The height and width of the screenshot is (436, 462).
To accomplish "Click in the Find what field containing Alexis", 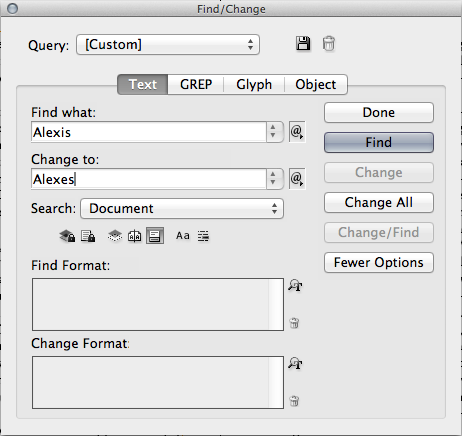I will click(149, 132).
